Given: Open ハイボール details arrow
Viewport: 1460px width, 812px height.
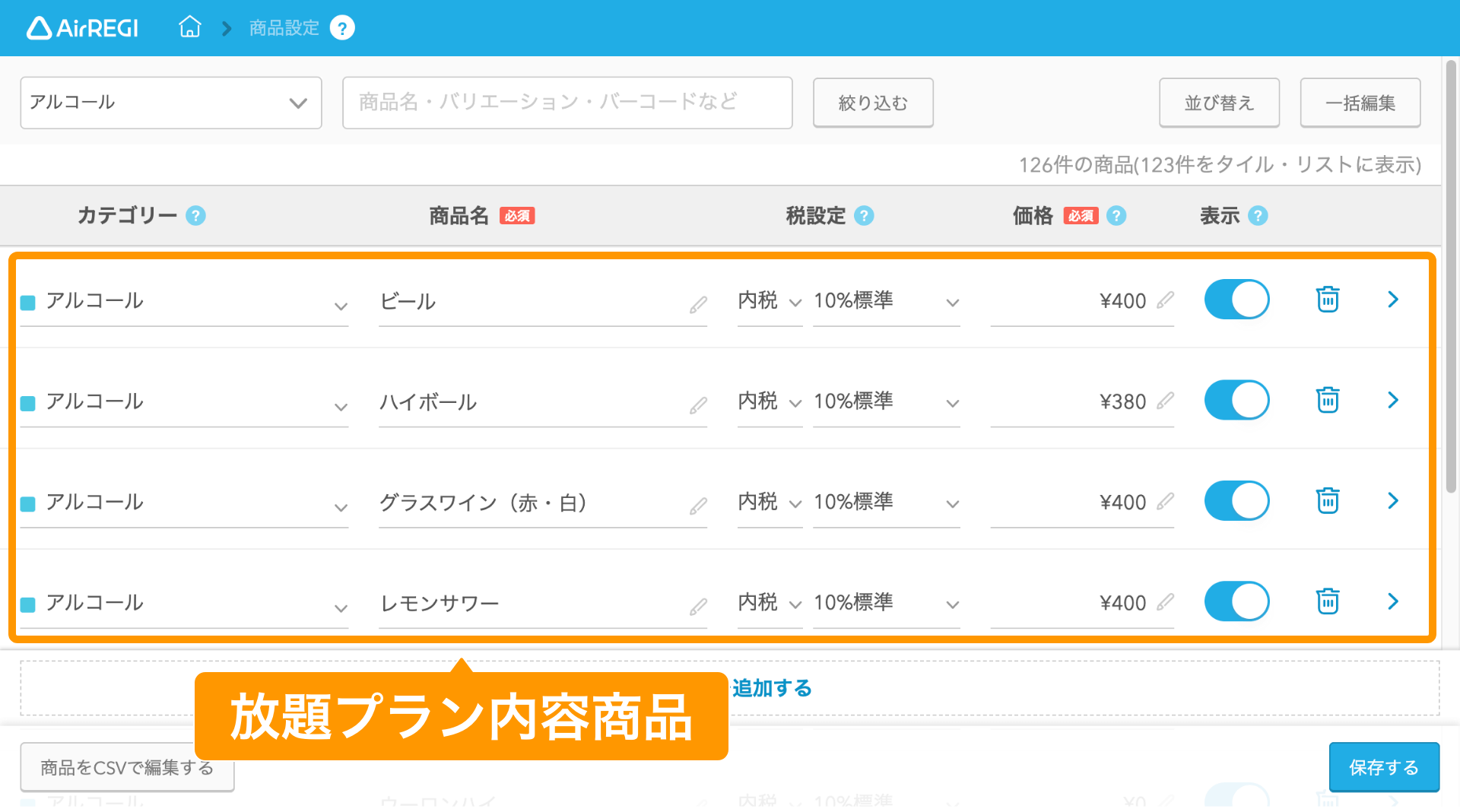Looking at the screenshot, I should [x=1393, y=400].
